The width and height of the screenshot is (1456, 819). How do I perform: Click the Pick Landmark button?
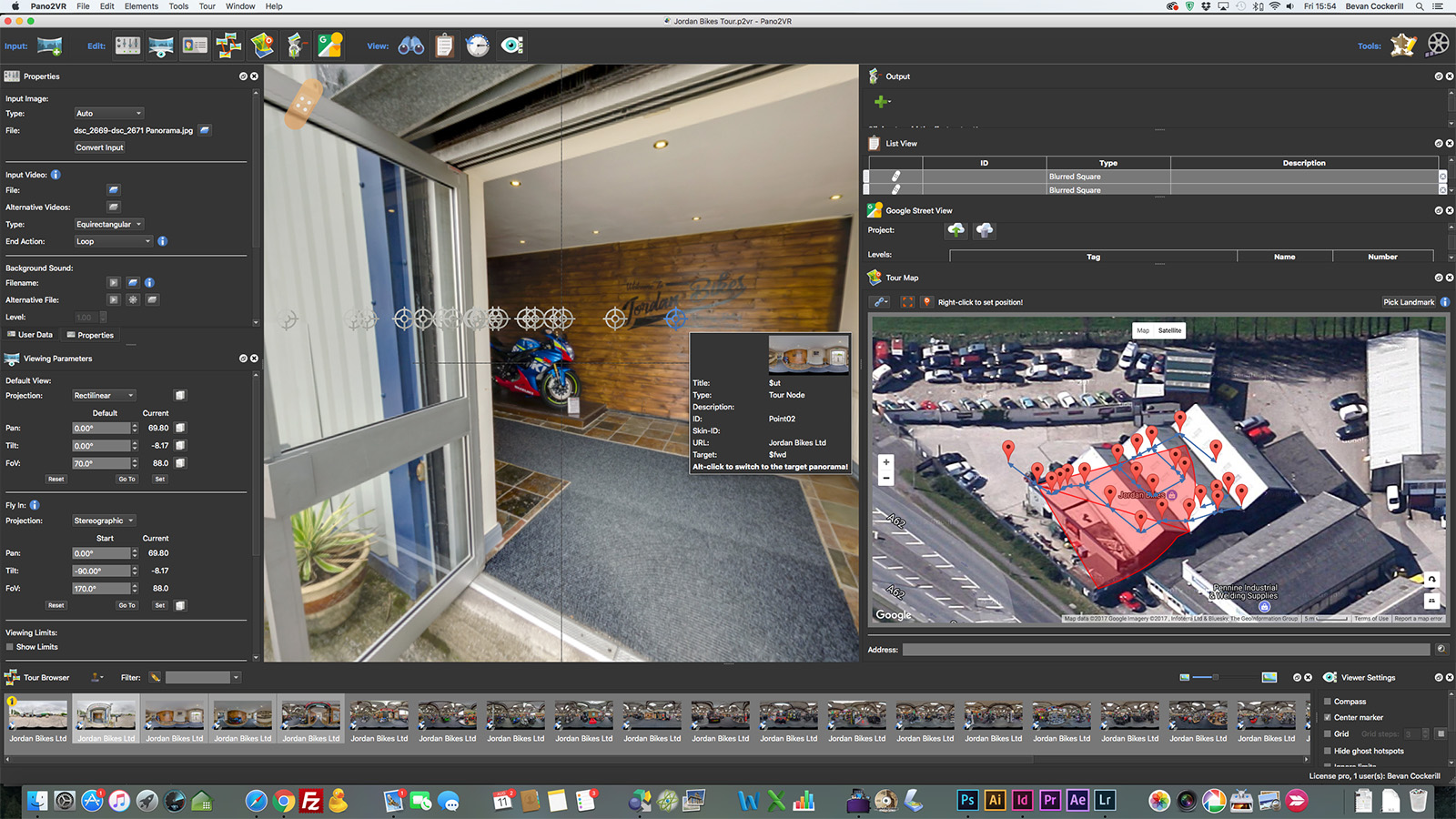pyautogui.click(x=1409, y=302)
